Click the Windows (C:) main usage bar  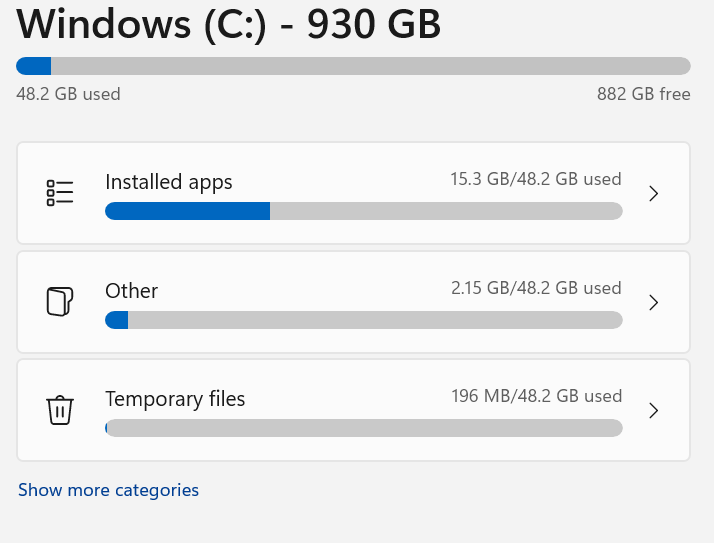point(353,66)
